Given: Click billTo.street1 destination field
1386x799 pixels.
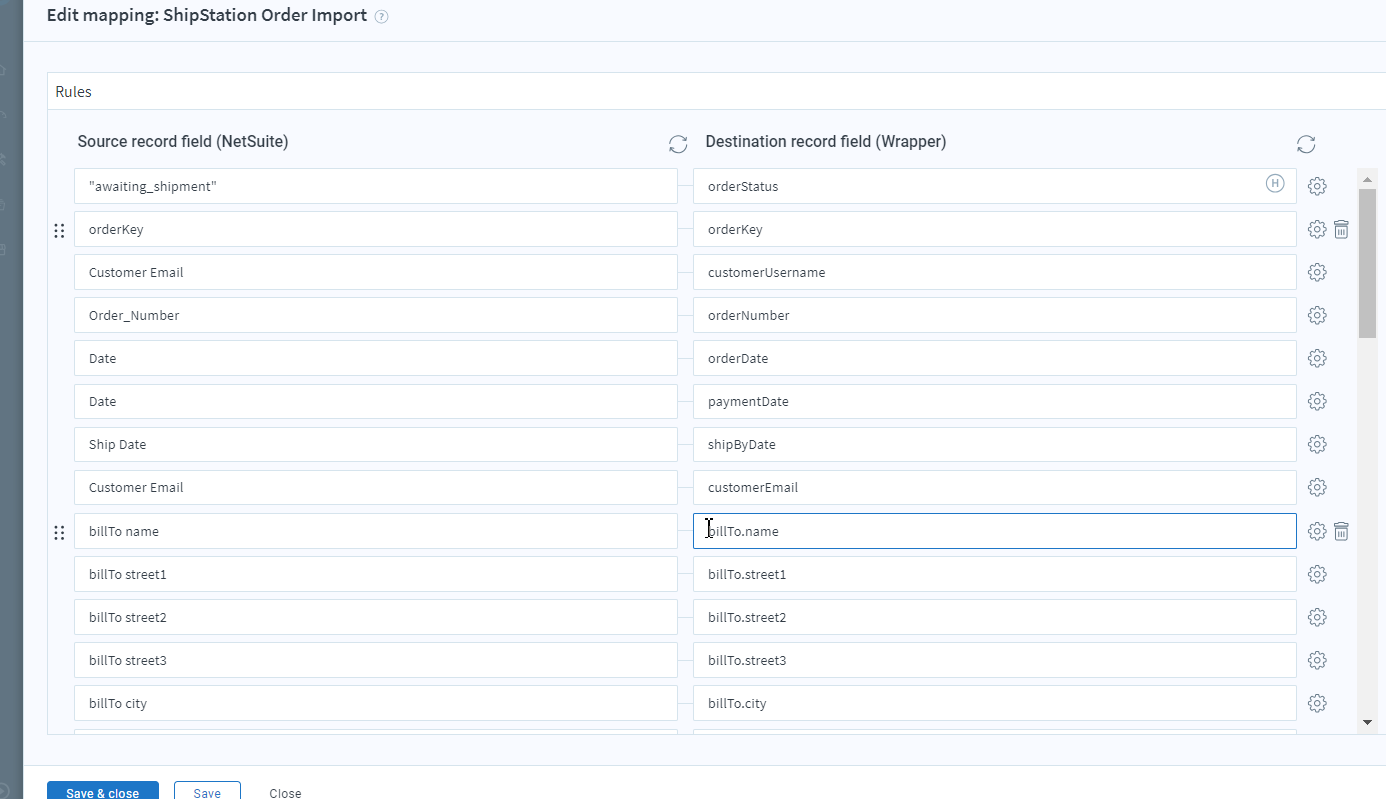Looking at the screenshot, I should click(995, 574).
